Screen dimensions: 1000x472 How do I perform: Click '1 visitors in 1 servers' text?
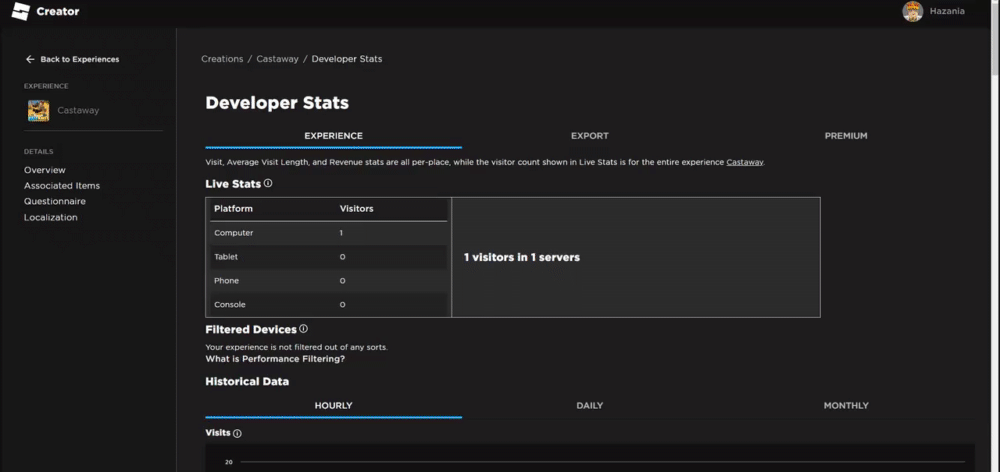[x=522, y=258]
